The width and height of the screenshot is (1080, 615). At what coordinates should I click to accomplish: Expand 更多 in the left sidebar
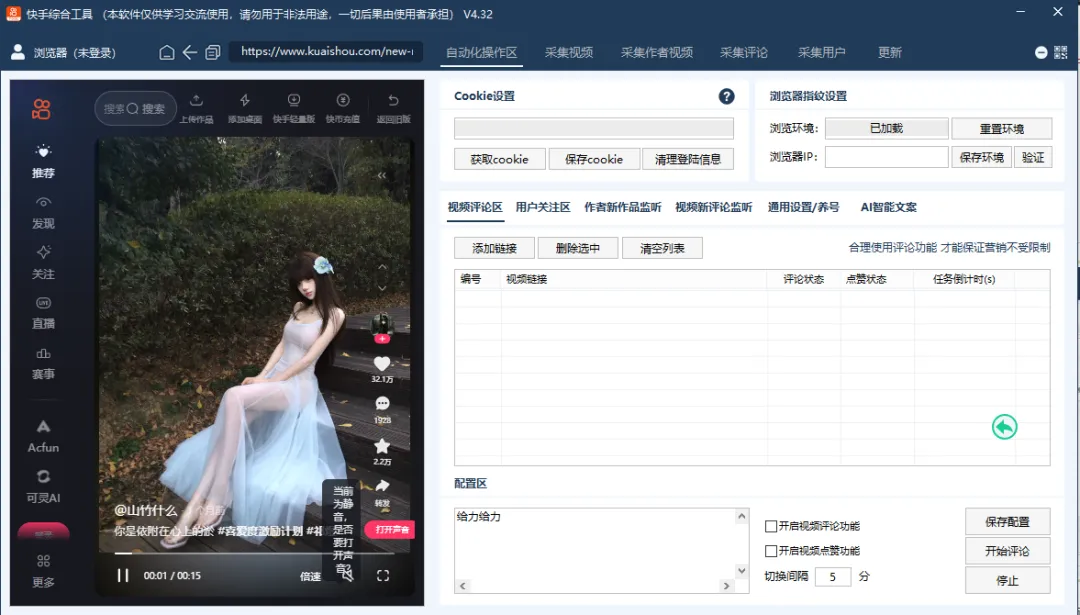[42, 570]
